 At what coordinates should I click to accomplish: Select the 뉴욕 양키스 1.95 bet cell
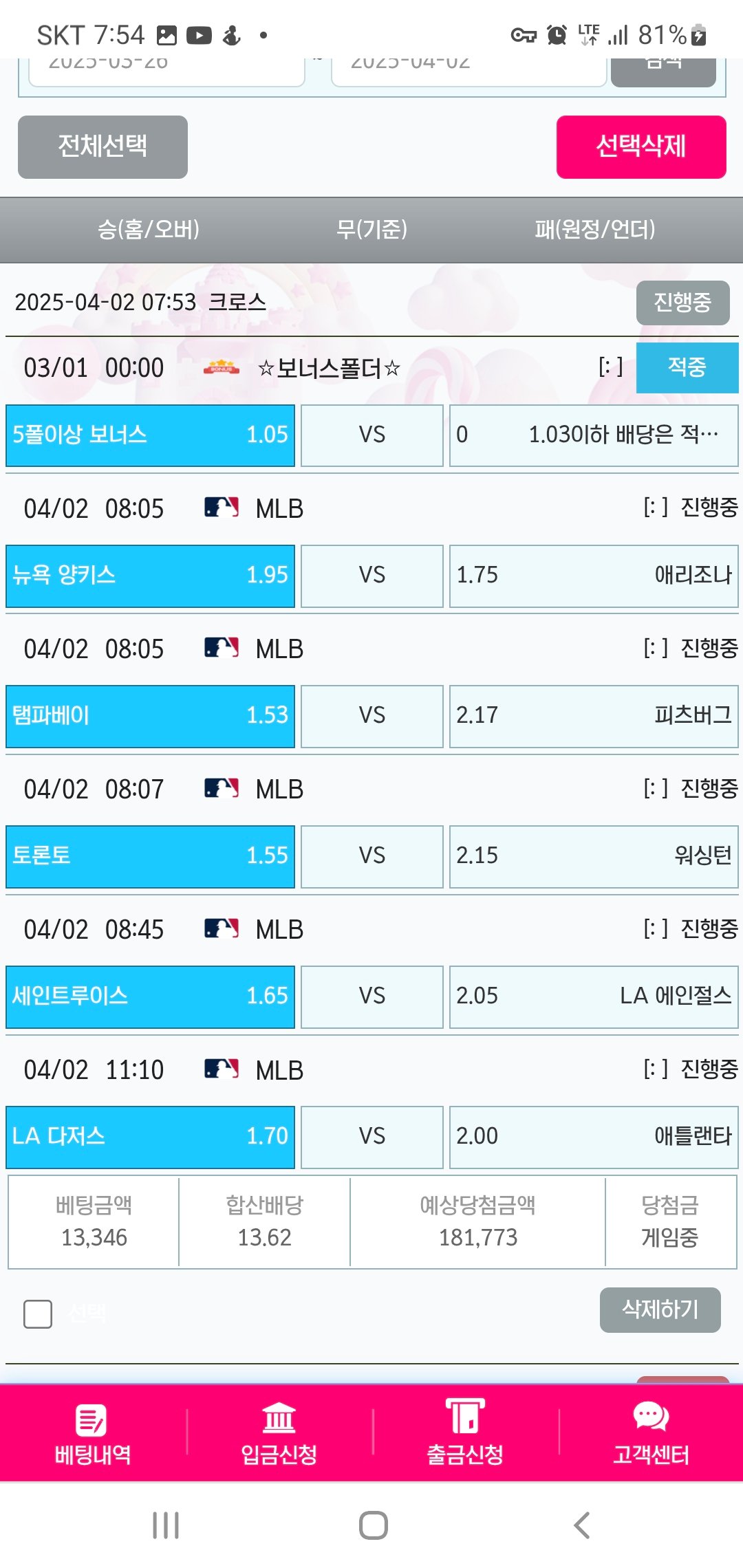pos(150,576)
